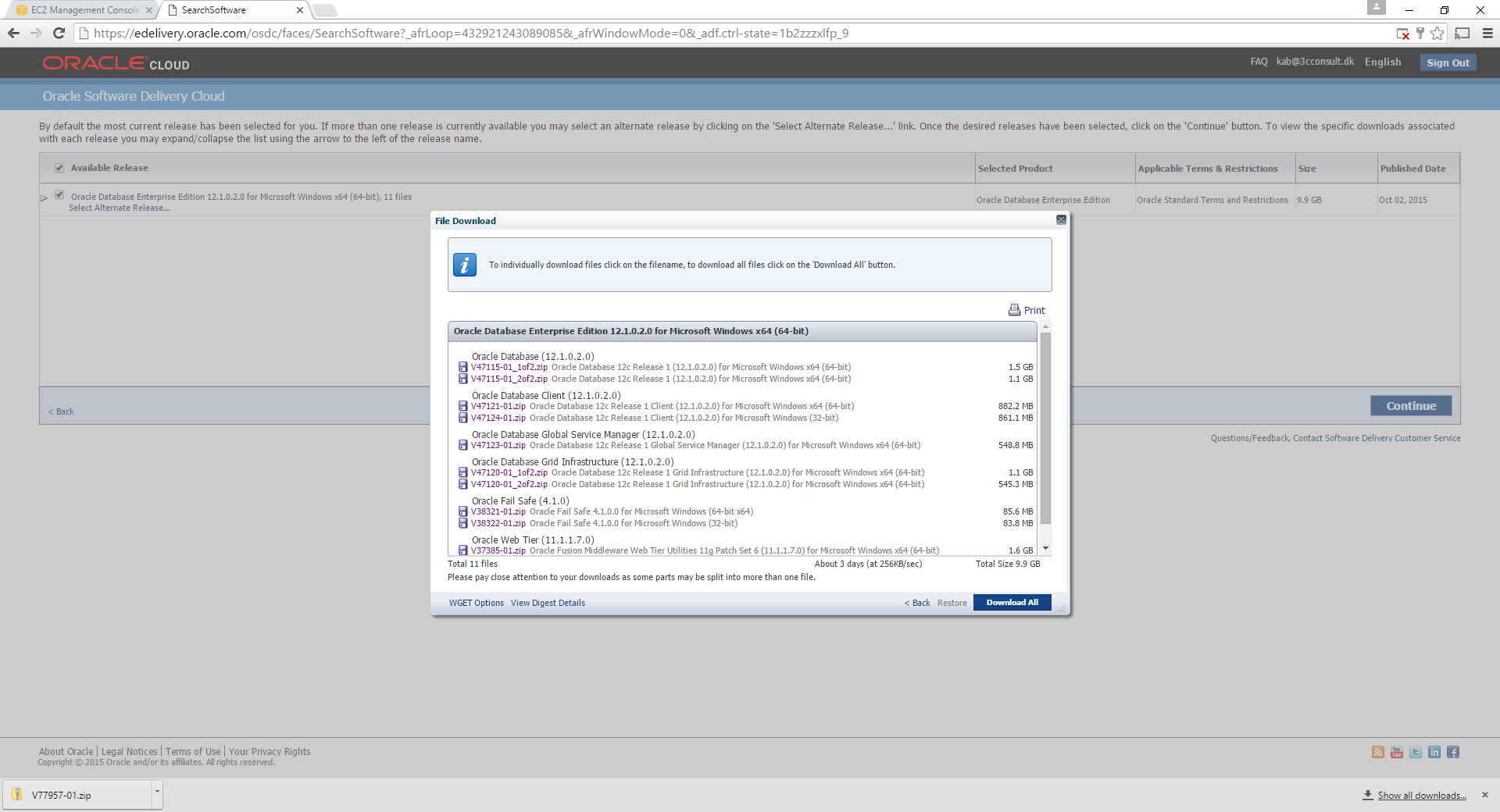
Task: Expand the Oracle Database Enterprise Edition release row
Action: [45, 198]
